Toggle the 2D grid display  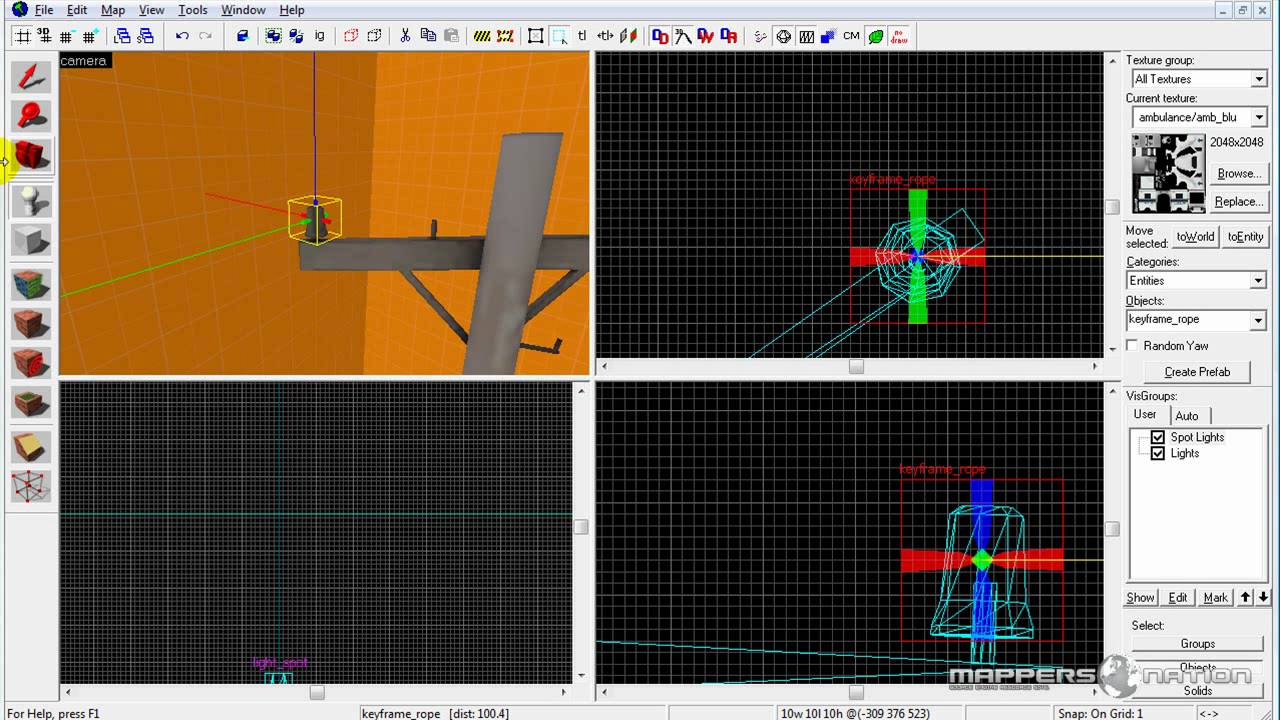[21, 36]
